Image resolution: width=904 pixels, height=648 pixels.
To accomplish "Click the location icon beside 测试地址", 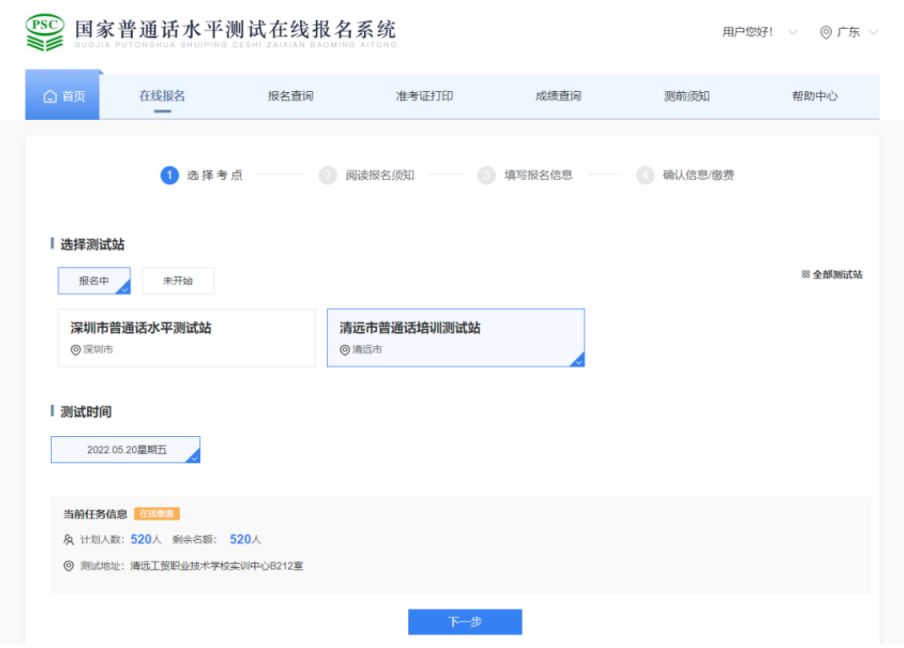I will pyautogui.click(x=69, y=566).
